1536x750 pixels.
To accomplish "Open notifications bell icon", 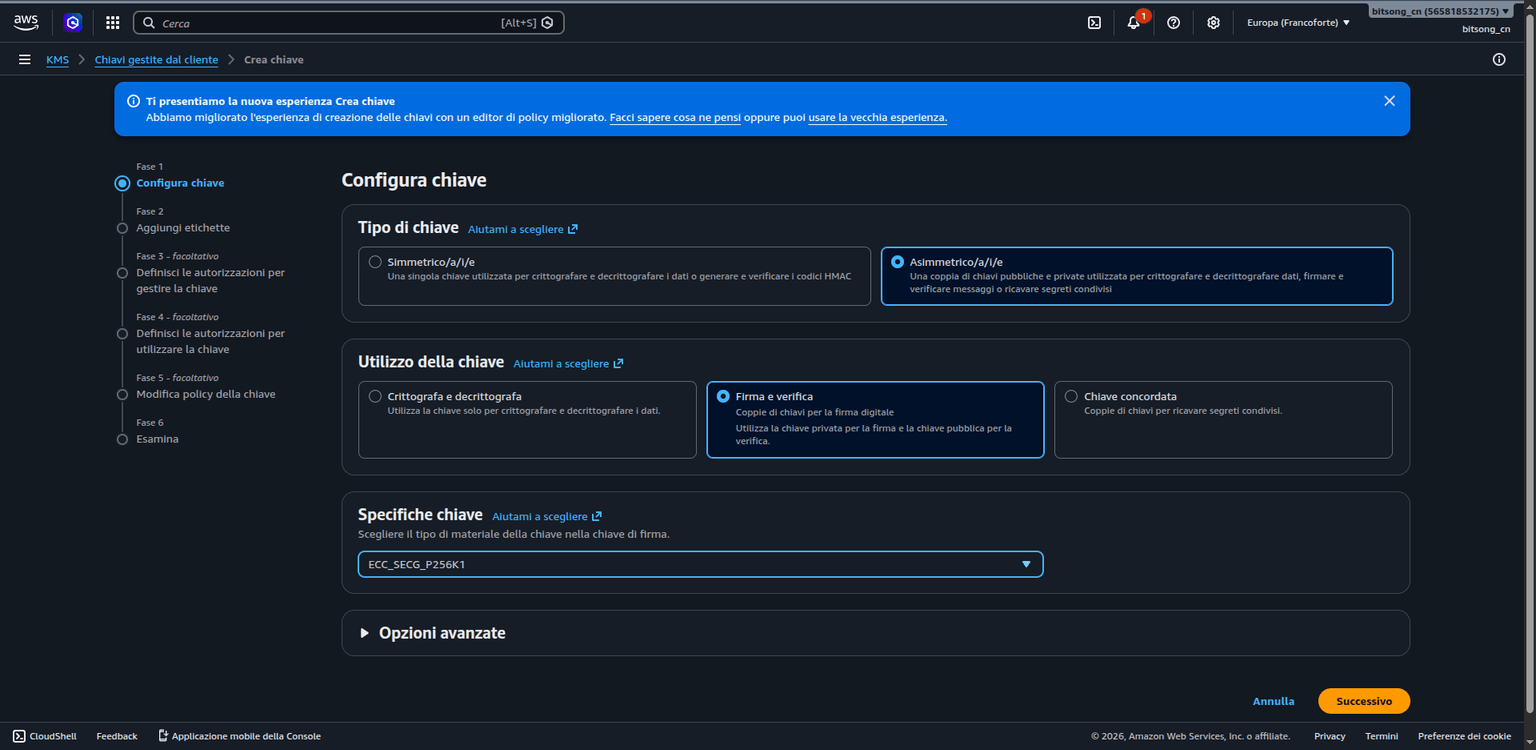I will point(1134,22).
